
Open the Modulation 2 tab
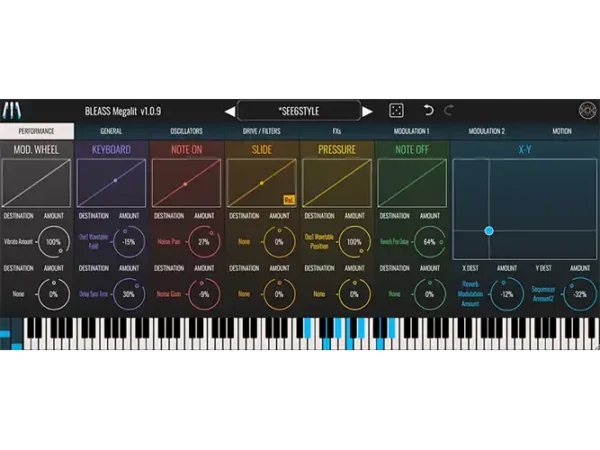tap(487, 131)
